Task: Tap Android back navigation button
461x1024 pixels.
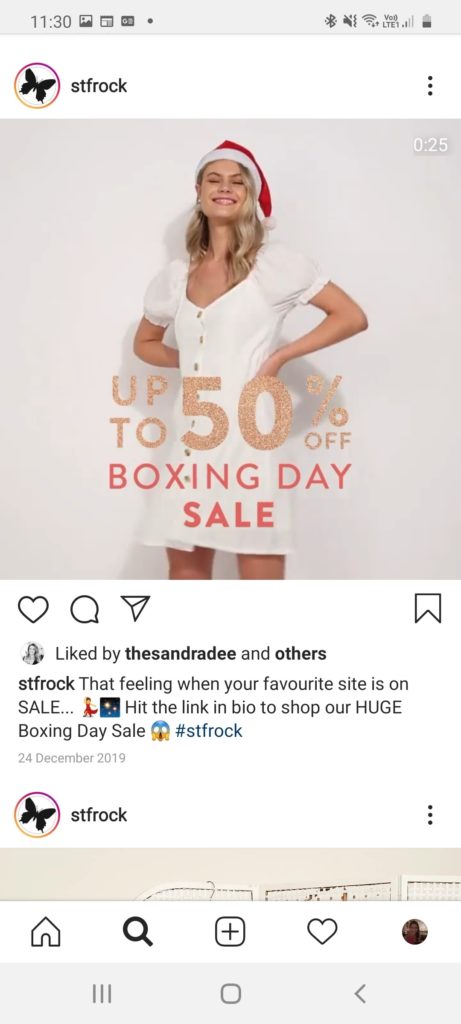Action: click(x=360, y=993)
